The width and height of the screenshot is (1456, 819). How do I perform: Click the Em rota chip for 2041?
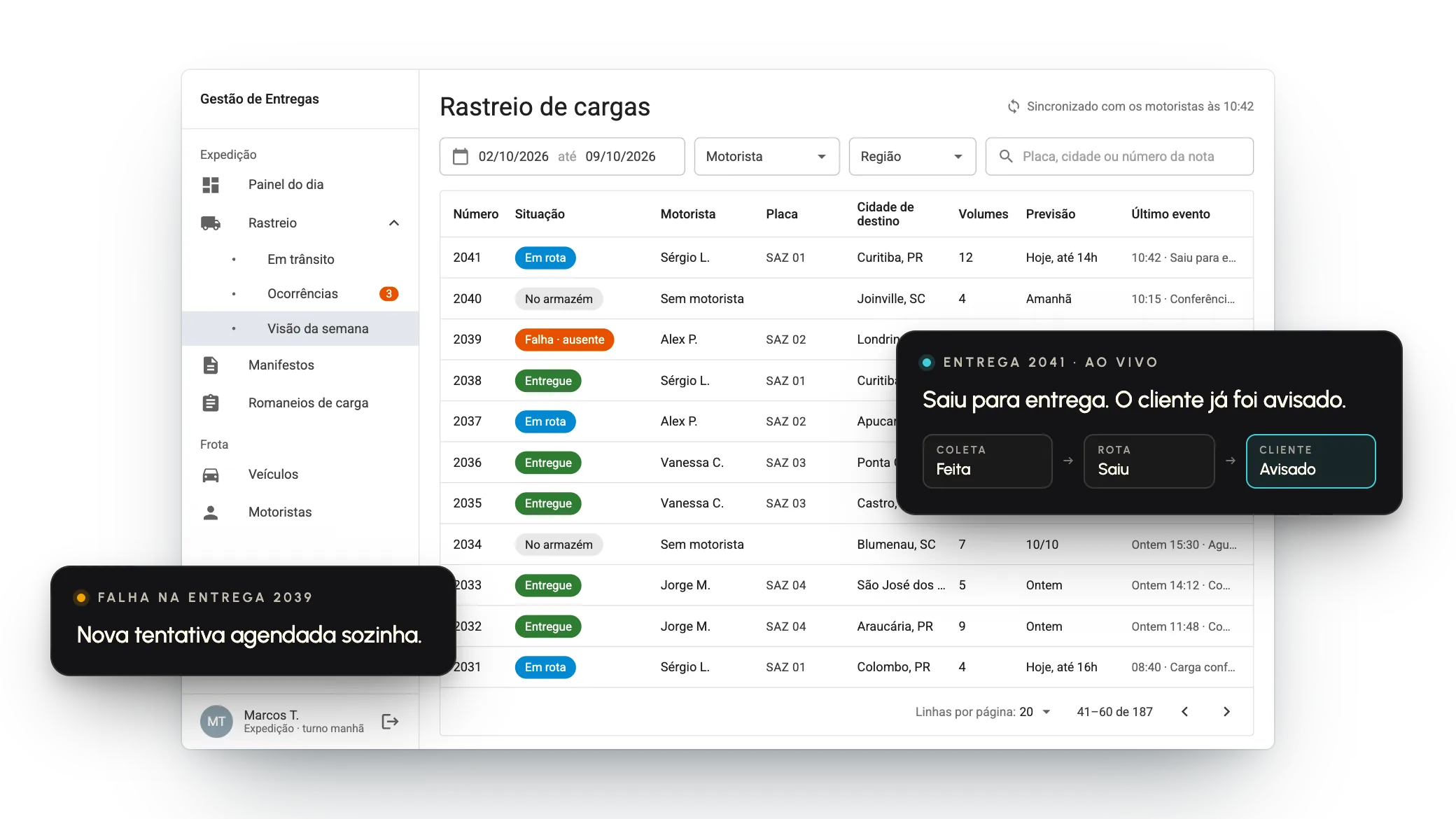[545, 258]
